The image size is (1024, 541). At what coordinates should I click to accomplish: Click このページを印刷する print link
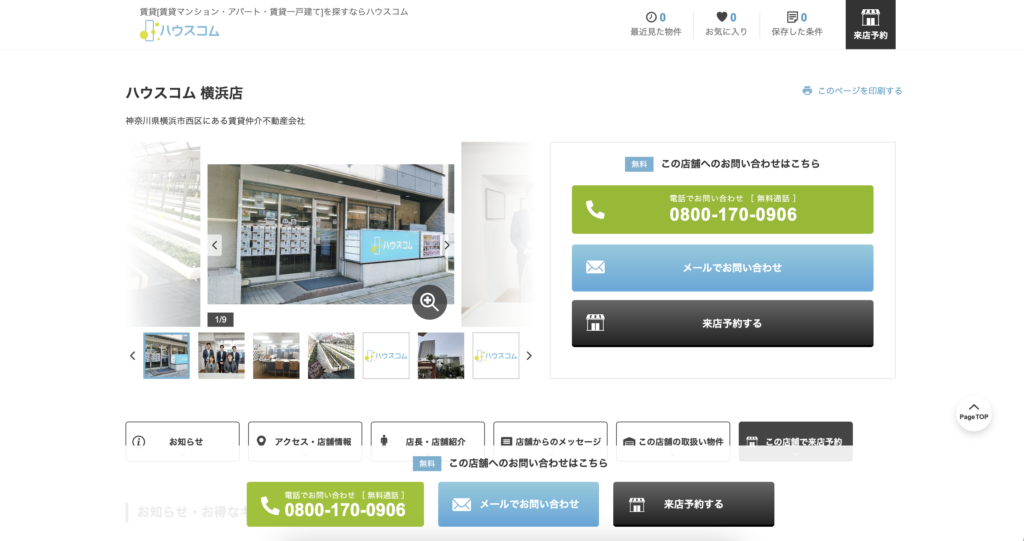tap(852, 91)
